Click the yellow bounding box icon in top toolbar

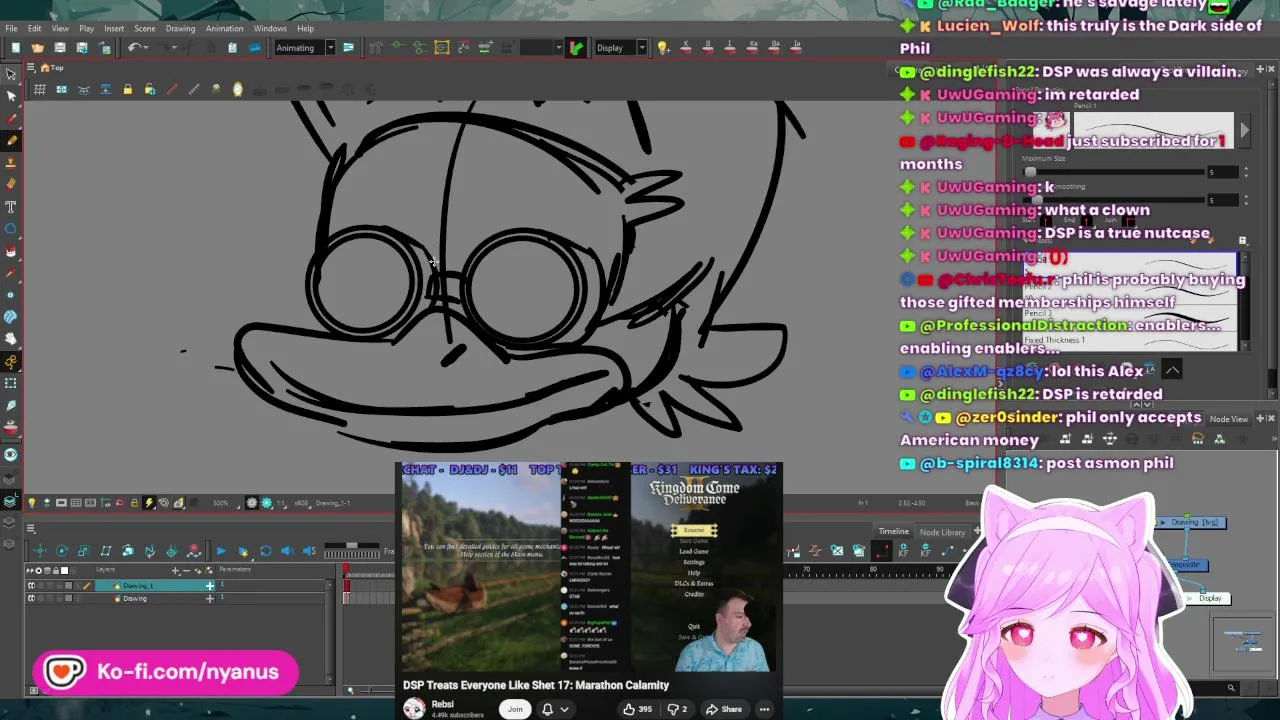pyautogui.click(x=441, y=48)
